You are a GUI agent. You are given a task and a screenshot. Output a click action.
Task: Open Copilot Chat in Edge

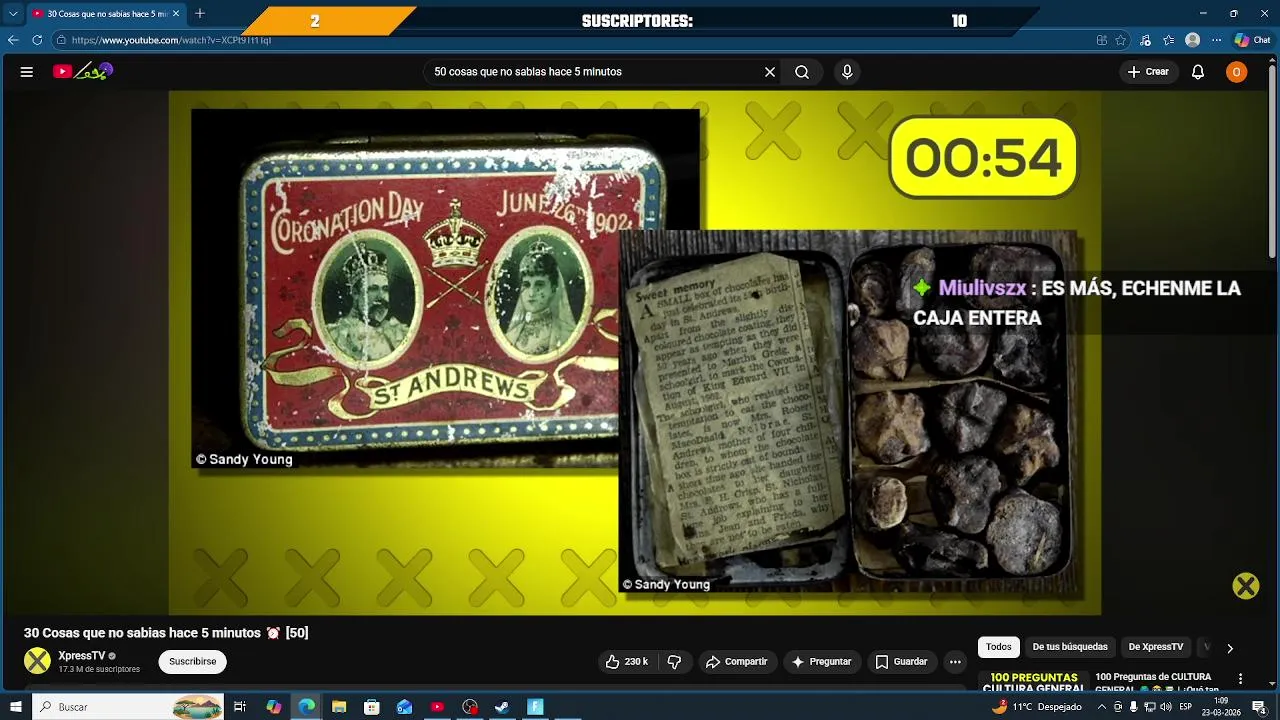pos(1252,40)
